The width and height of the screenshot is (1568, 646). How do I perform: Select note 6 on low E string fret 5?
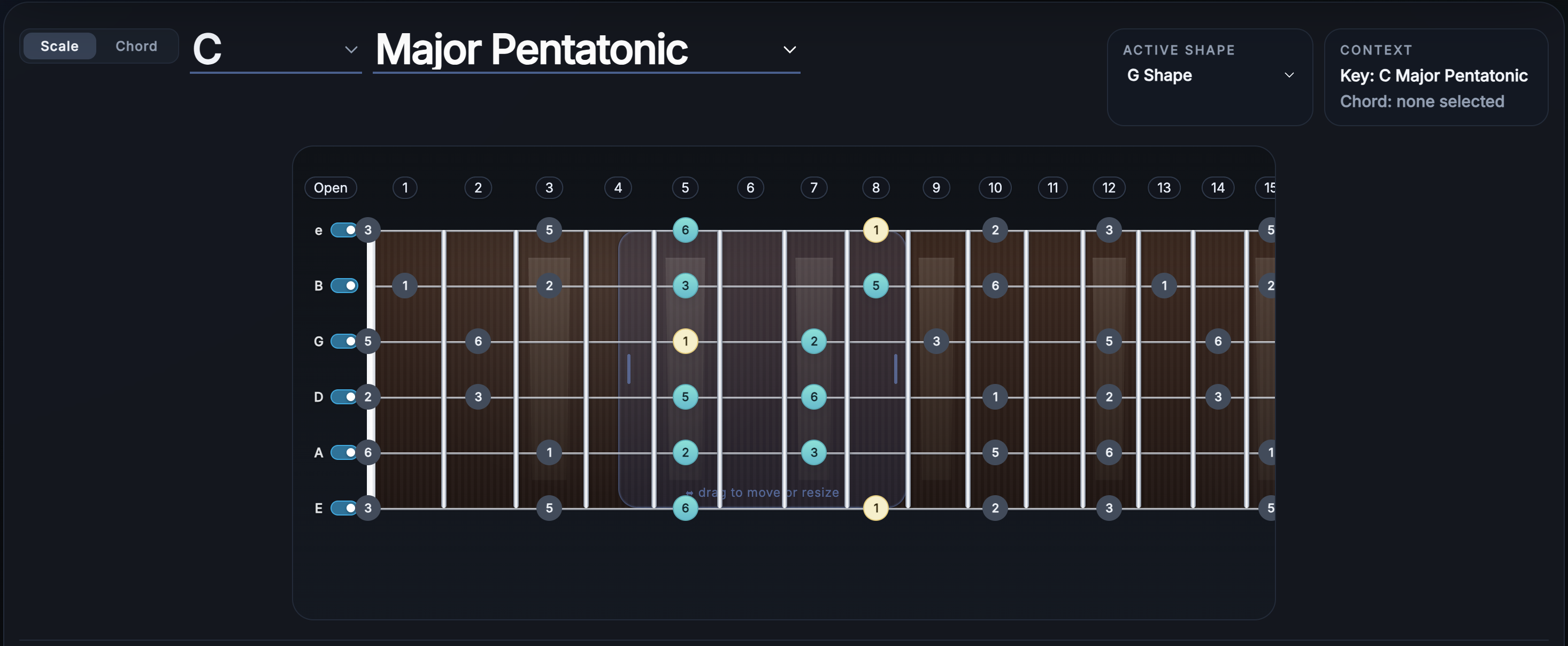coord(686,508)
